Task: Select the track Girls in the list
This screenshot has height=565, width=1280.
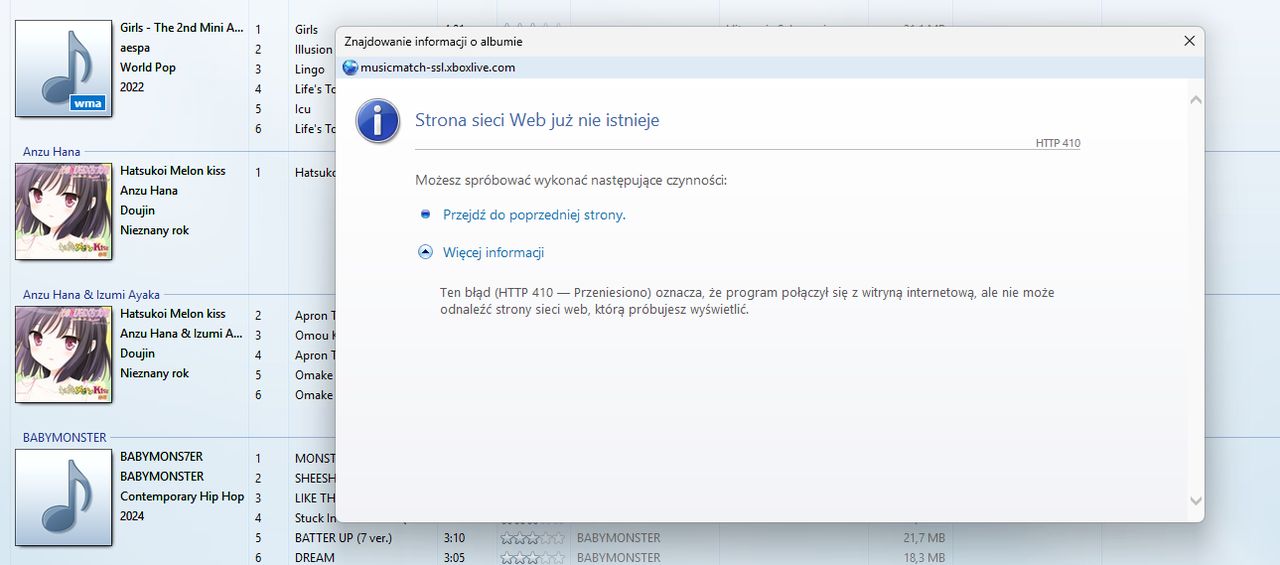Action: pos(306,30)
